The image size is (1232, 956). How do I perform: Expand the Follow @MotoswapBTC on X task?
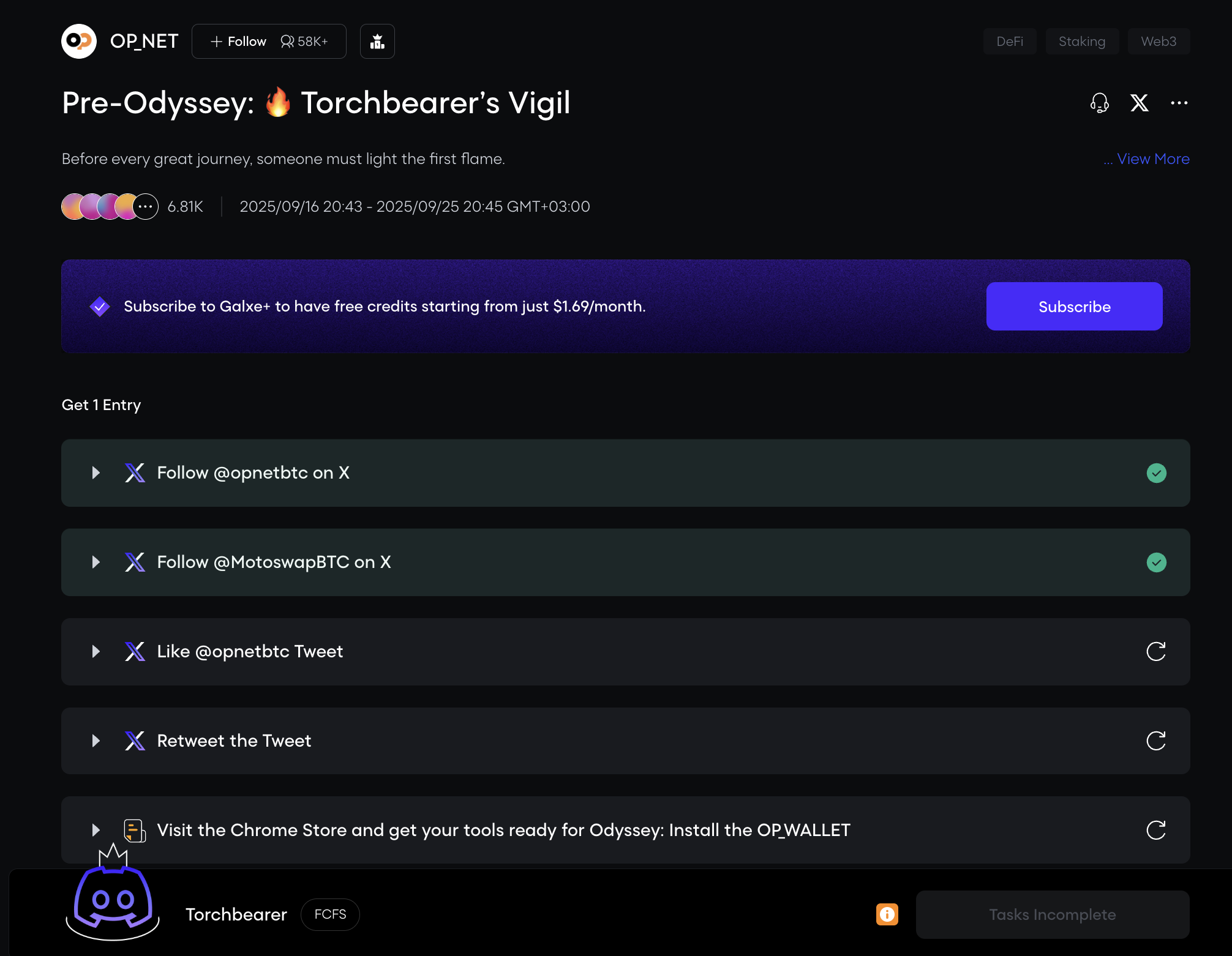click(x=96, y=562)
